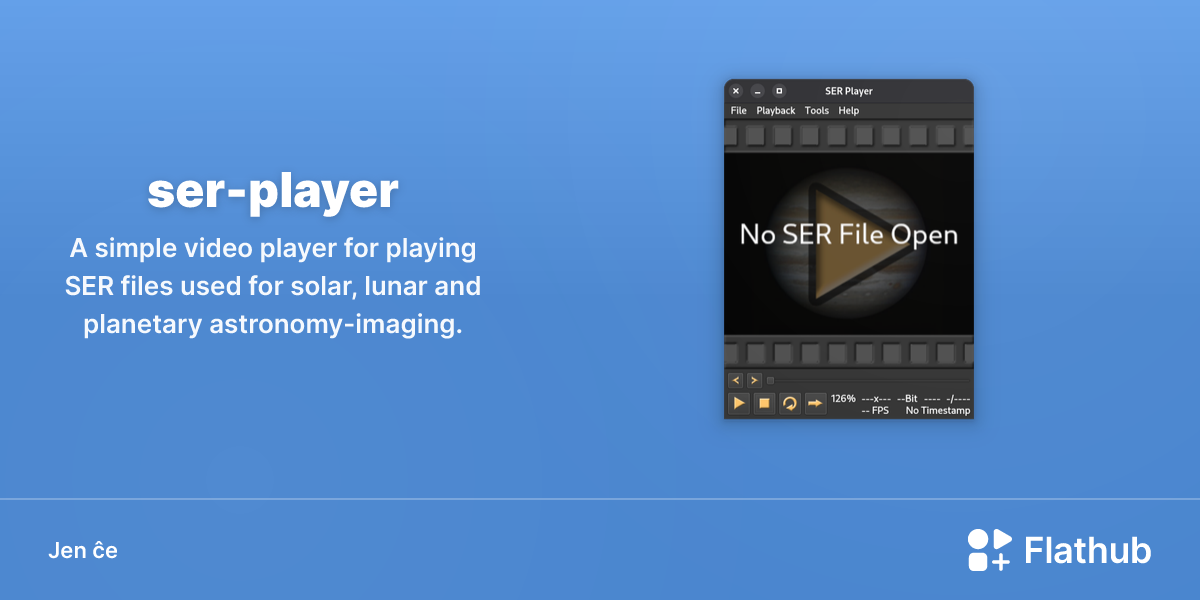Click the square Stop button
Viewport: 1200px width, 600px height.
[764, 403]
